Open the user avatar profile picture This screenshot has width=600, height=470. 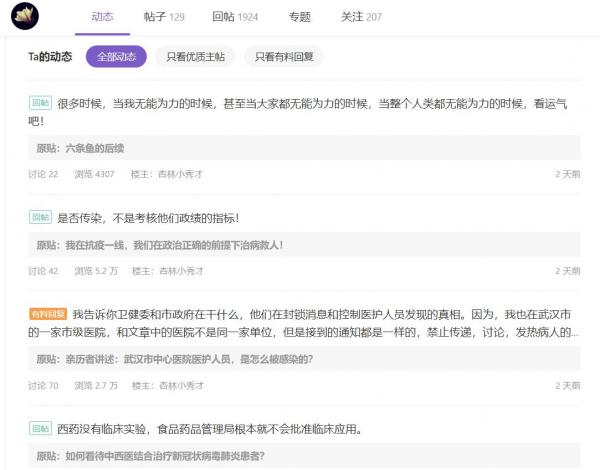[x=25, y=16]
